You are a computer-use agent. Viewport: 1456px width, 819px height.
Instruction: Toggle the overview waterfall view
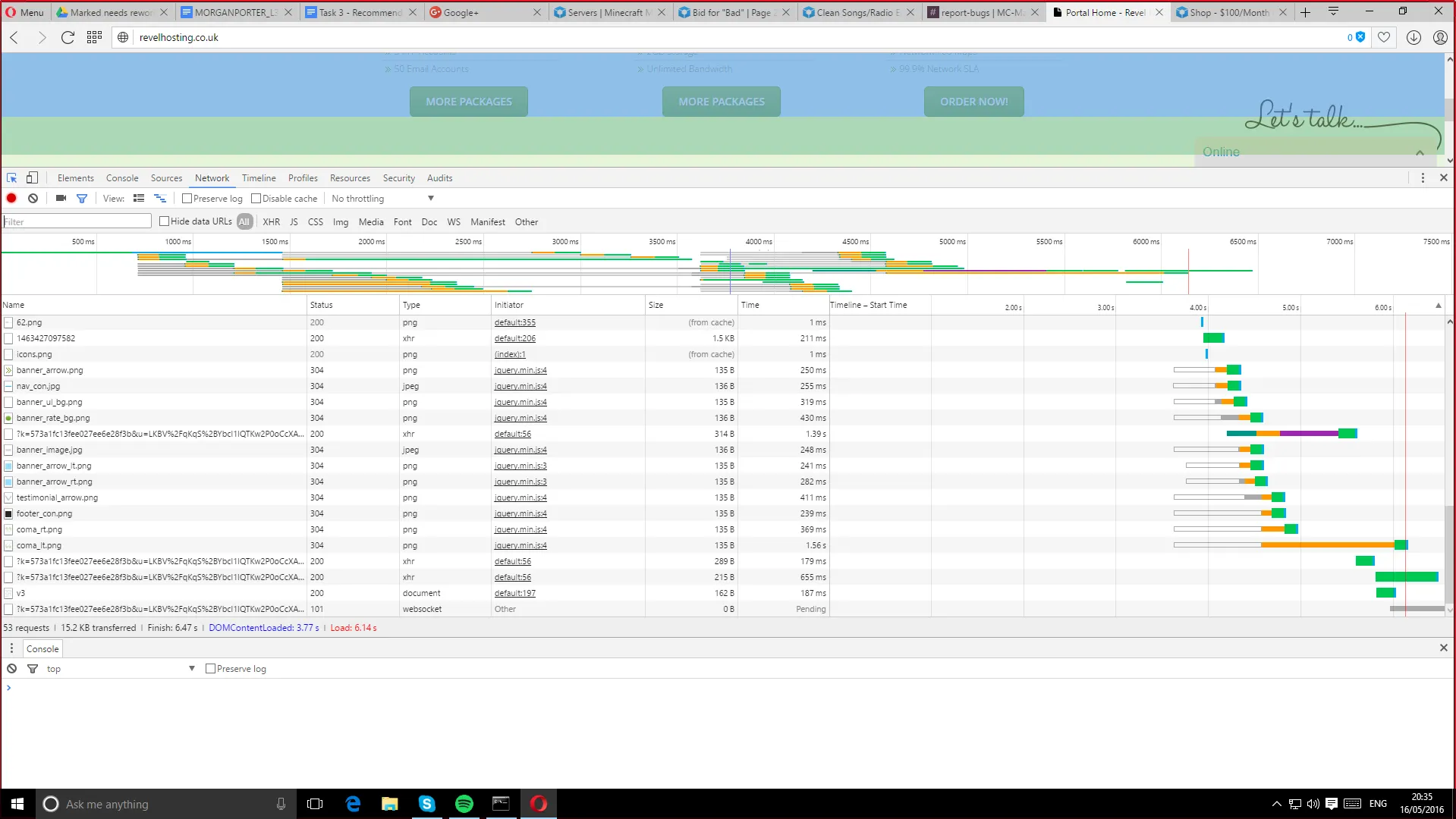[x=160, y=198]
